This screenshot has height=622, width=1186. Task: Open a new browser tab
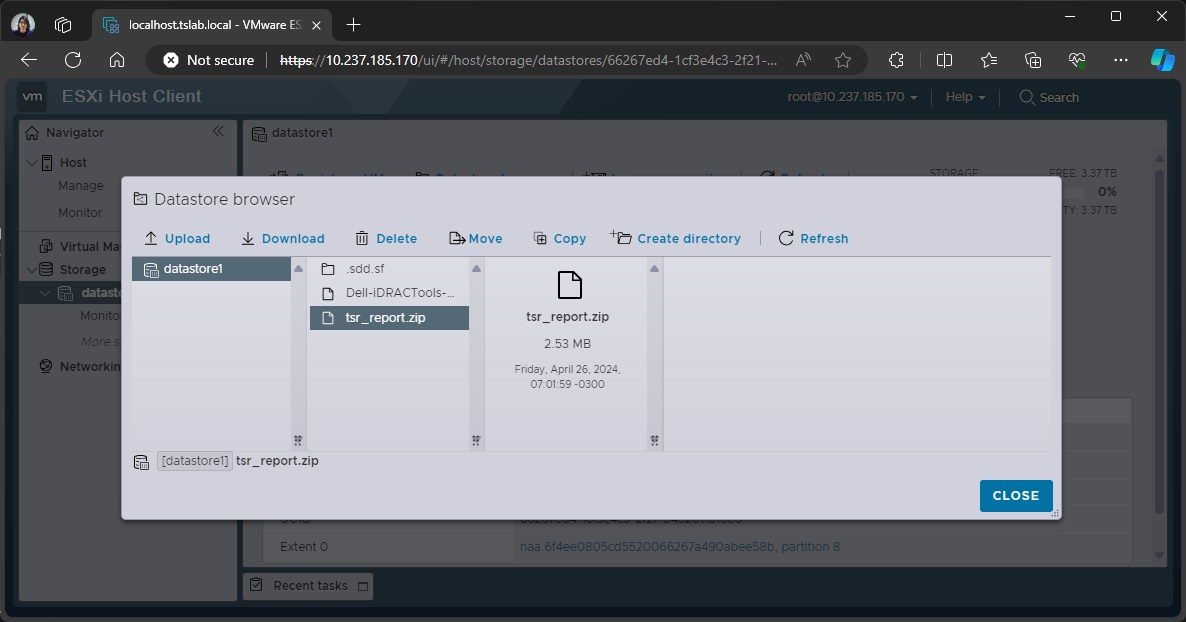click(353, 24)
